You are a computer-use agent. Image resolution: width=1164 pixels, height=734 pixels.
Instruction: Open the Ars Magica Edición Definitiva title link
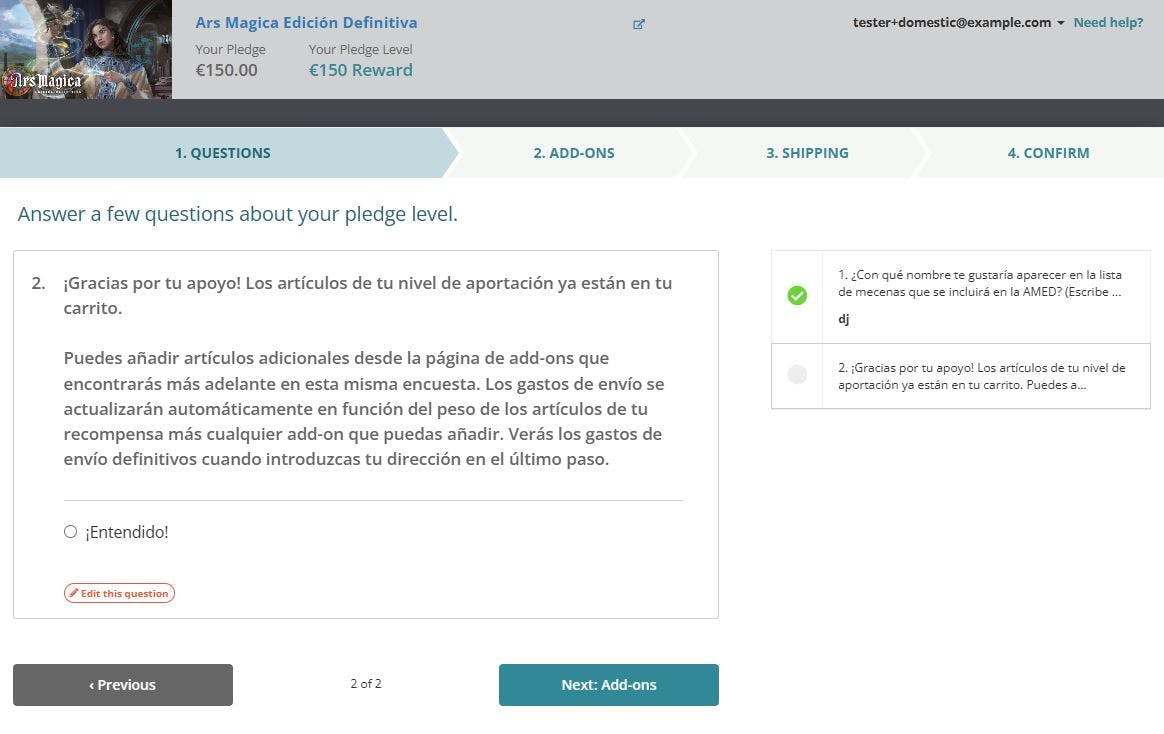point(306,22)
